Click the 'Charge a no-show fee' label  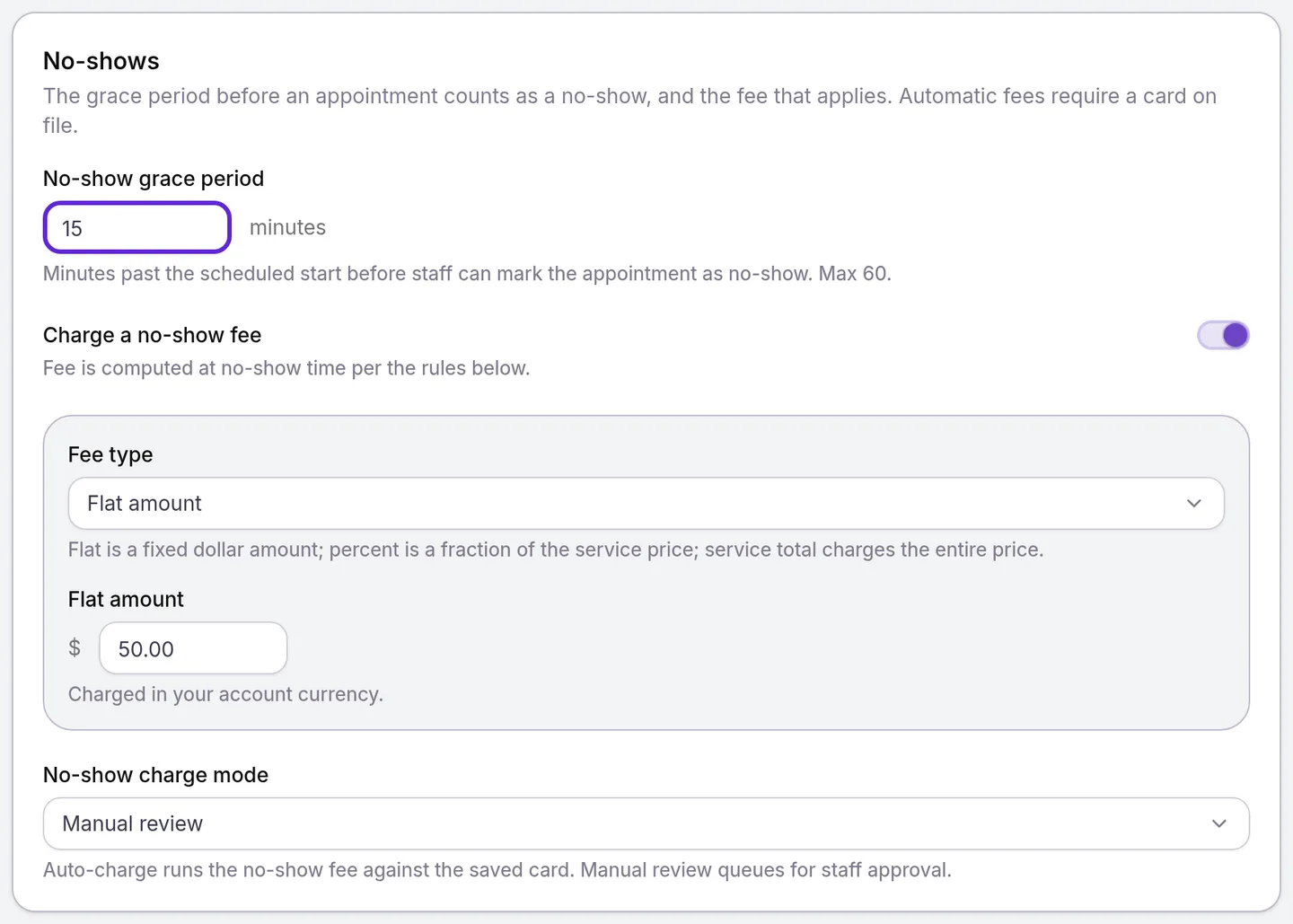[x=153, y=335]
